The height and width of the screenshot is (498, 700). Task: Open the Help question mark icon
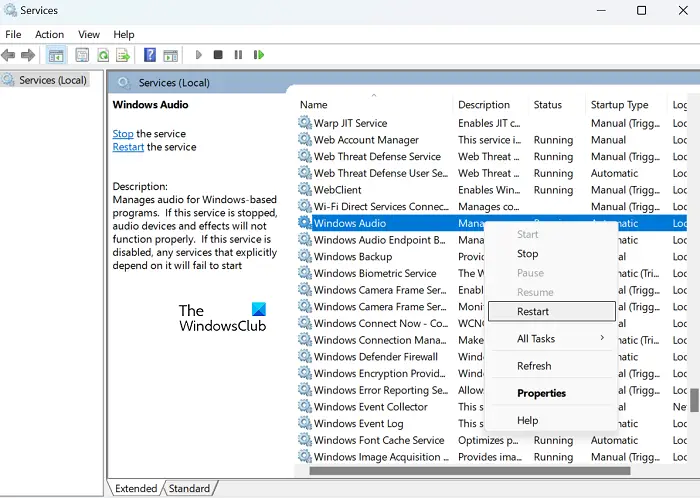tap(150, 55)
